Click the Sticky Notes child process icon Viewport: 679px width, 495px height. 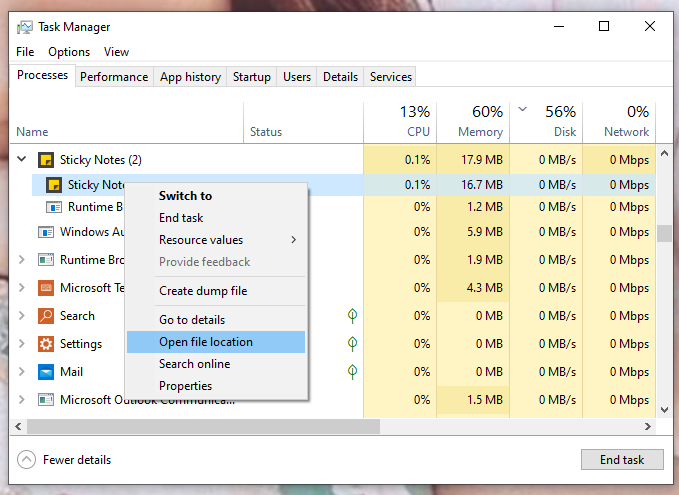54,185
